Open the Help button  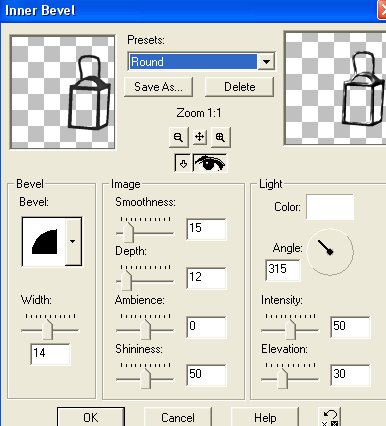[265, 417]
